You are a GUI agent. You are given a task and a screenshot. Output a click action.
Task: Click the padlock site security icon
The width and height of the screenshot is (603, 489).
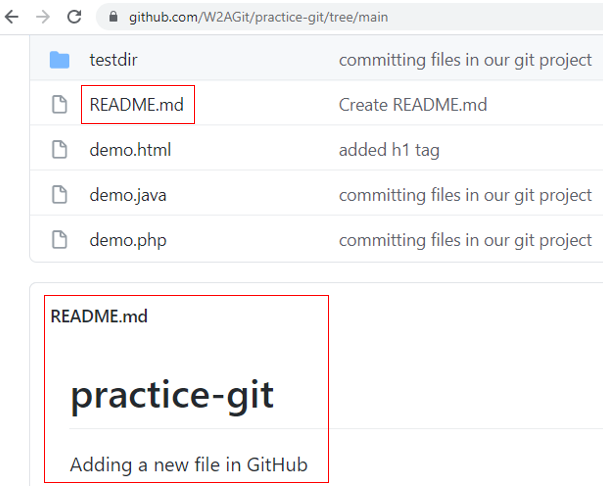point(113,17)
